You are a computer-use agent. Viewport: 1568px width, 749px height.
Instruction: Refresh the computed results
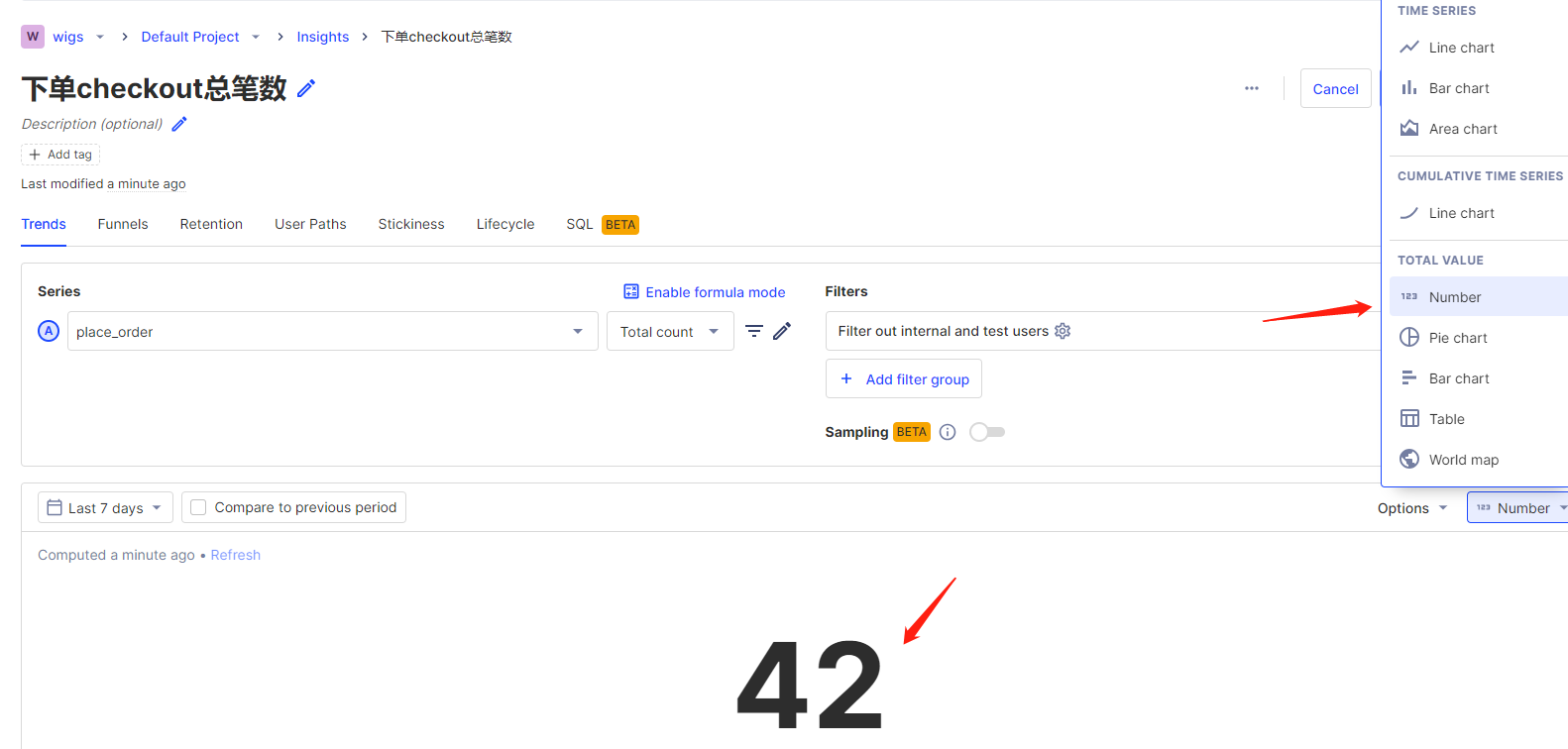tap(236, 555)
